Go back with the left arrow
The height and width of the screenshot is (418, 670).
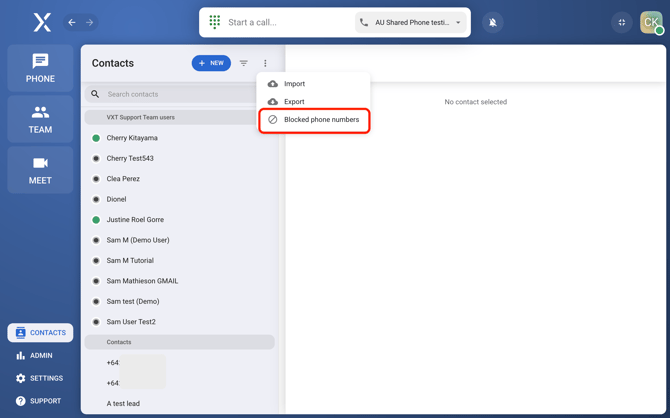coord(72,22)
